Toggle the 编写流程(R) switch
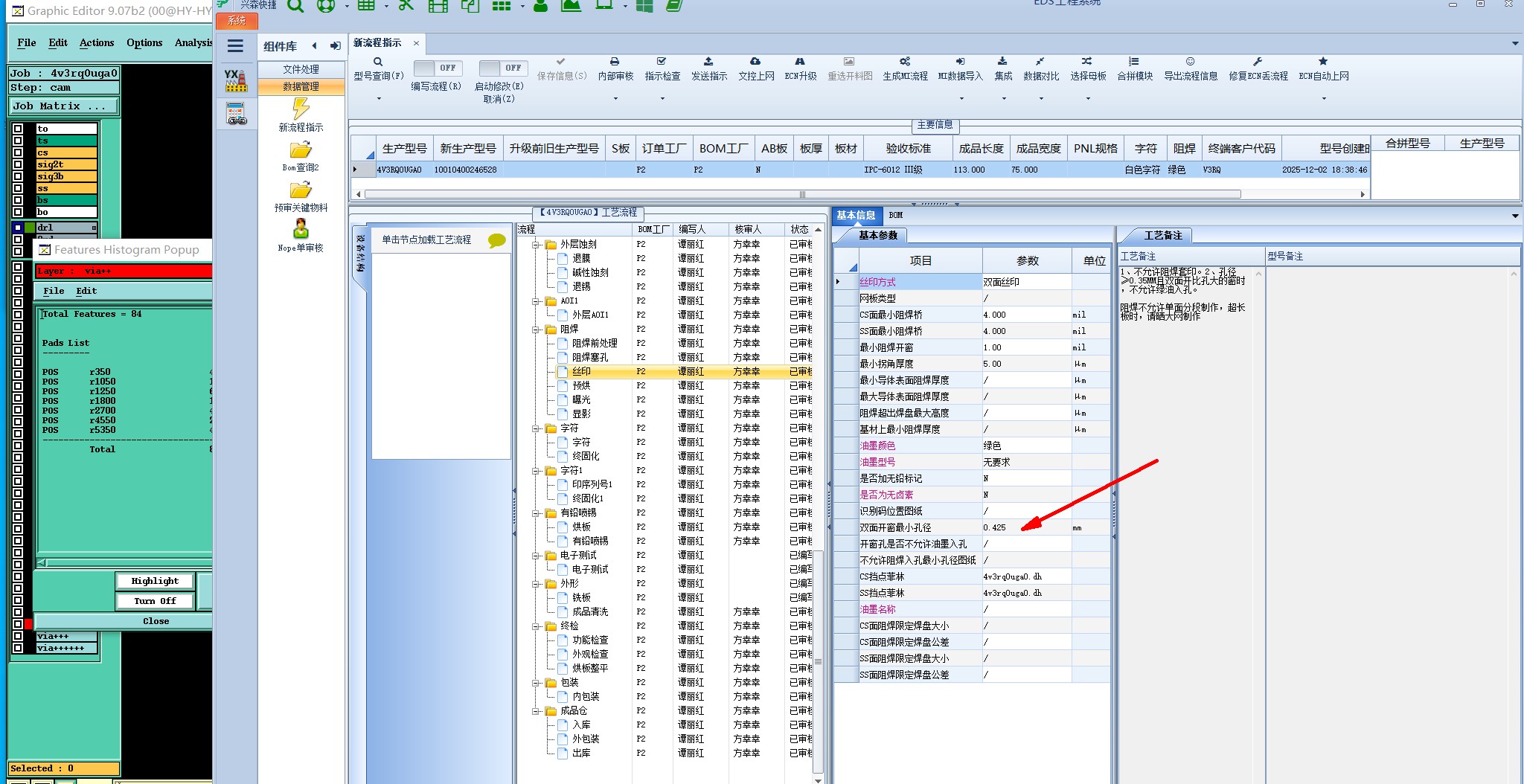 (x=438, y=68)
